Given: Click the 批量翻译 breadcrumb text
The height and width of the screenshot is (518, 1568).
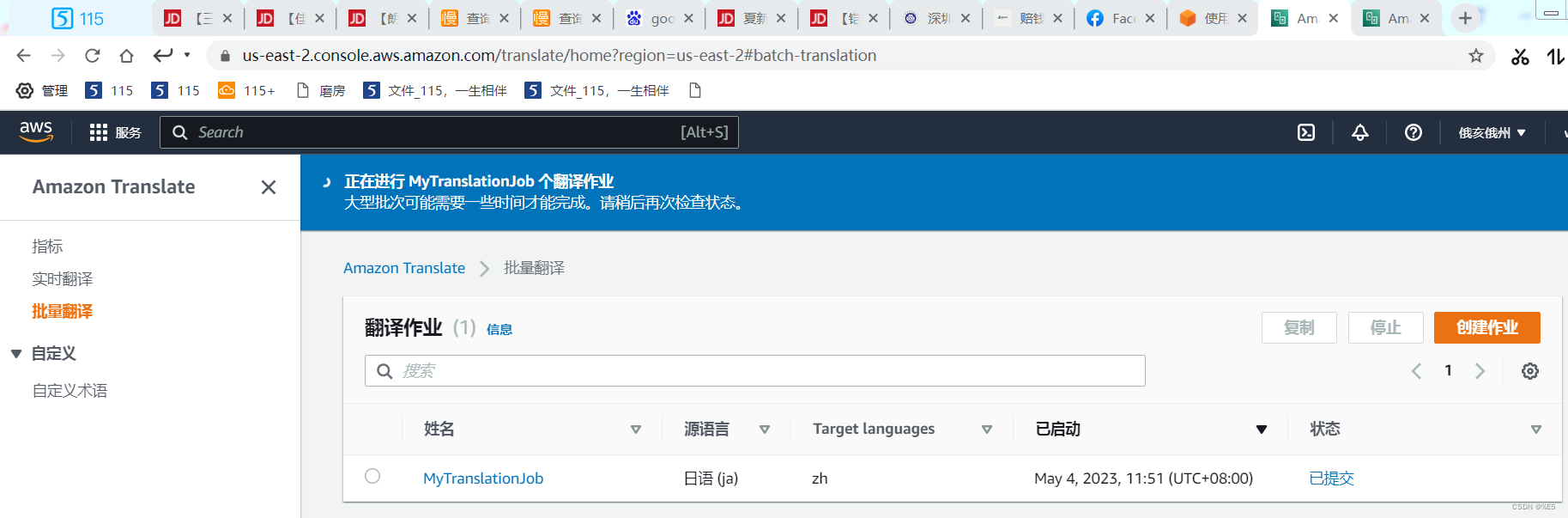Looking at the screenshot, I should [534, 268].
